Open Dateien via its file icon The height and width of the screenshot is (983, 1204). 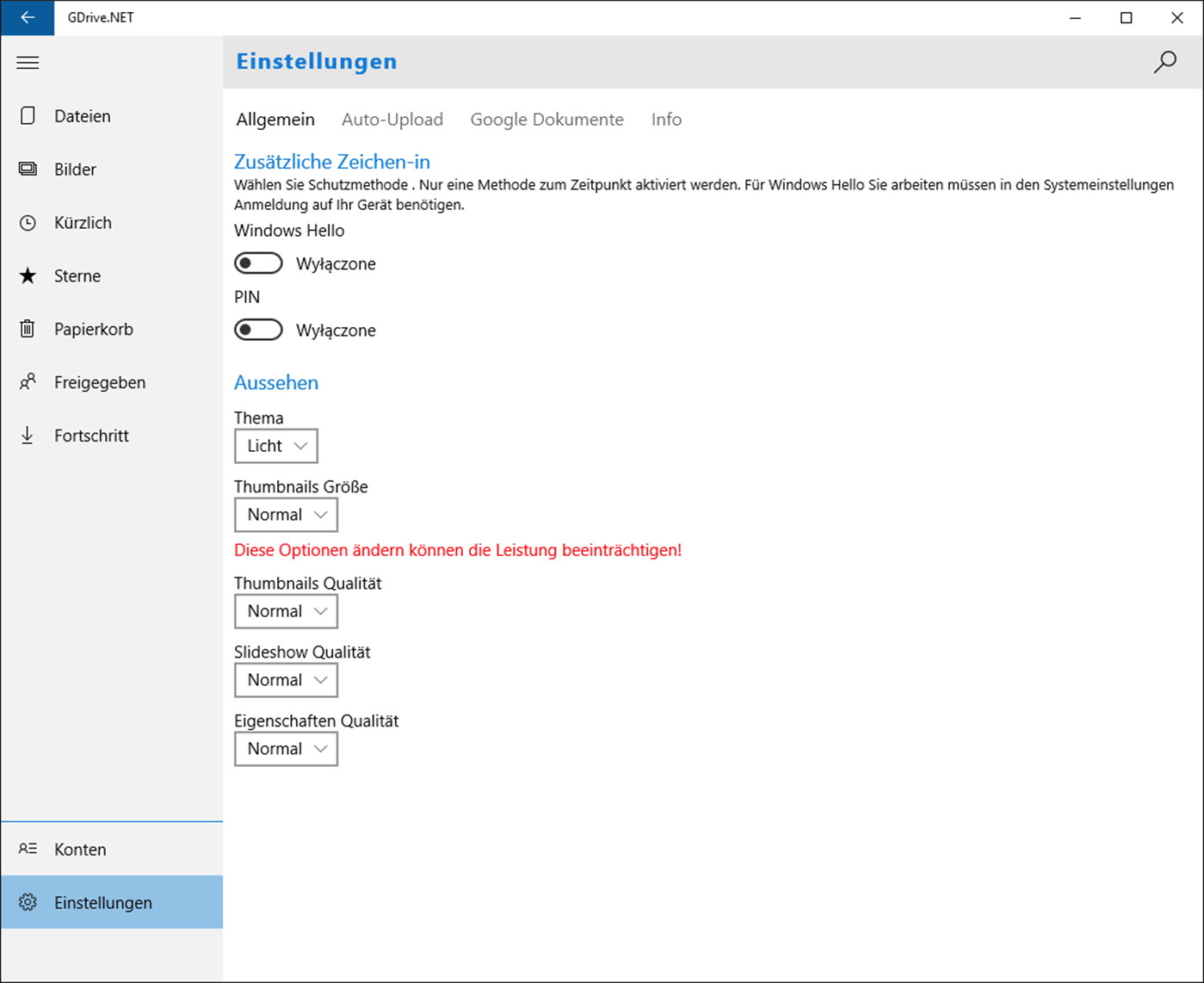28,115
